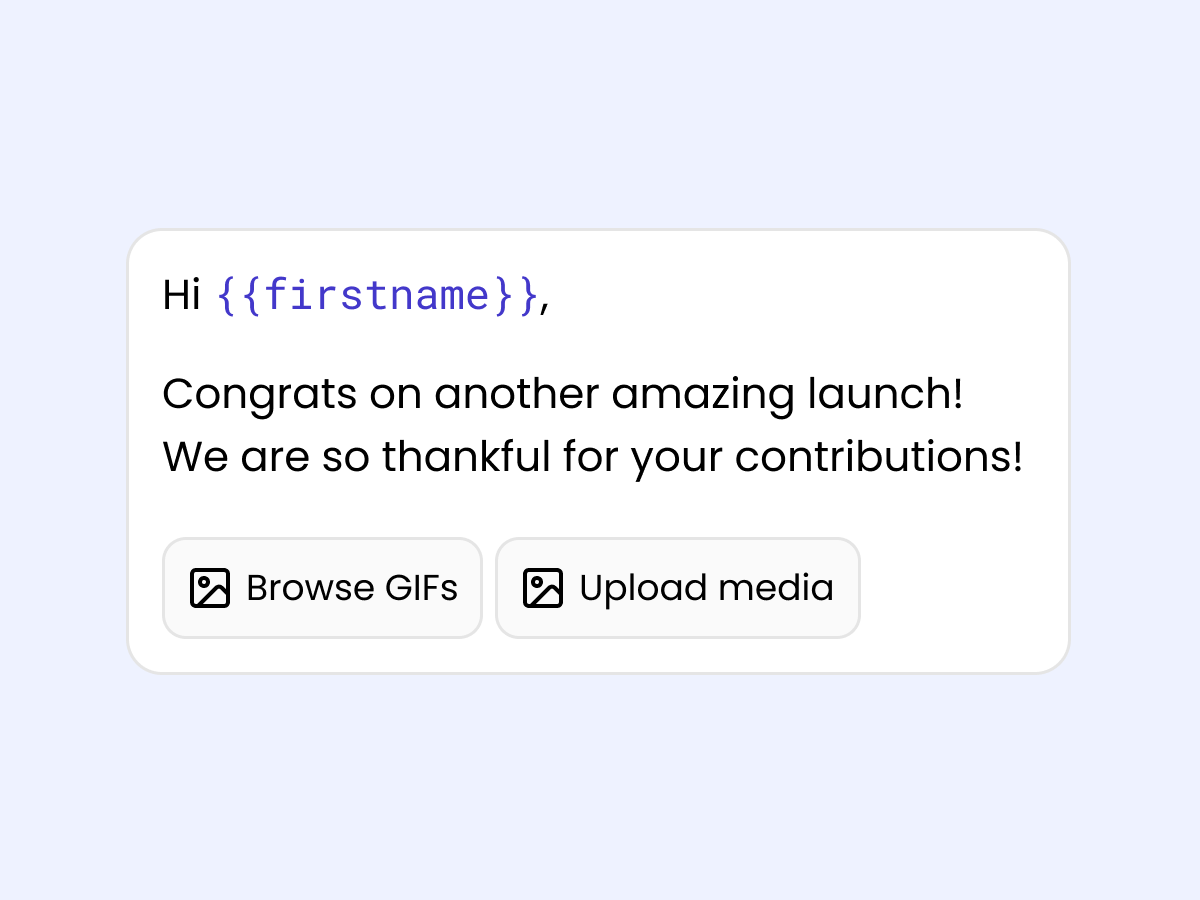This screenshot has width=1200, height=900.
Task: Select the congrats message text
Action: point(563,394)
